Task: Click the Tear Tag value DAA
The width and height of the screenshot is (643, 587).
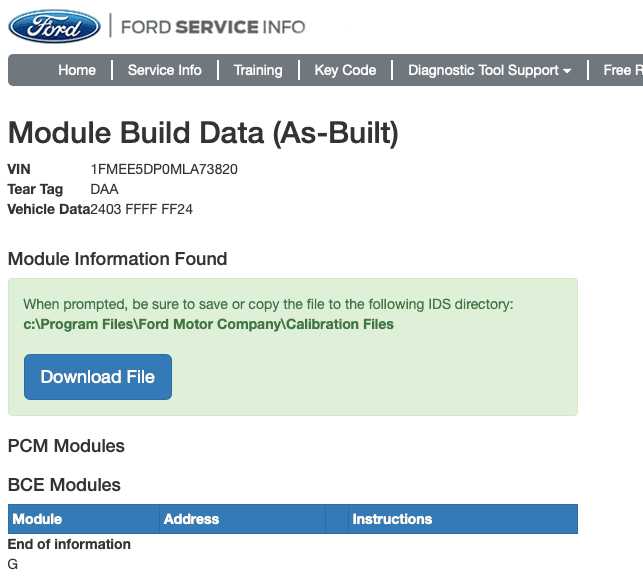Action: point(104,189)
